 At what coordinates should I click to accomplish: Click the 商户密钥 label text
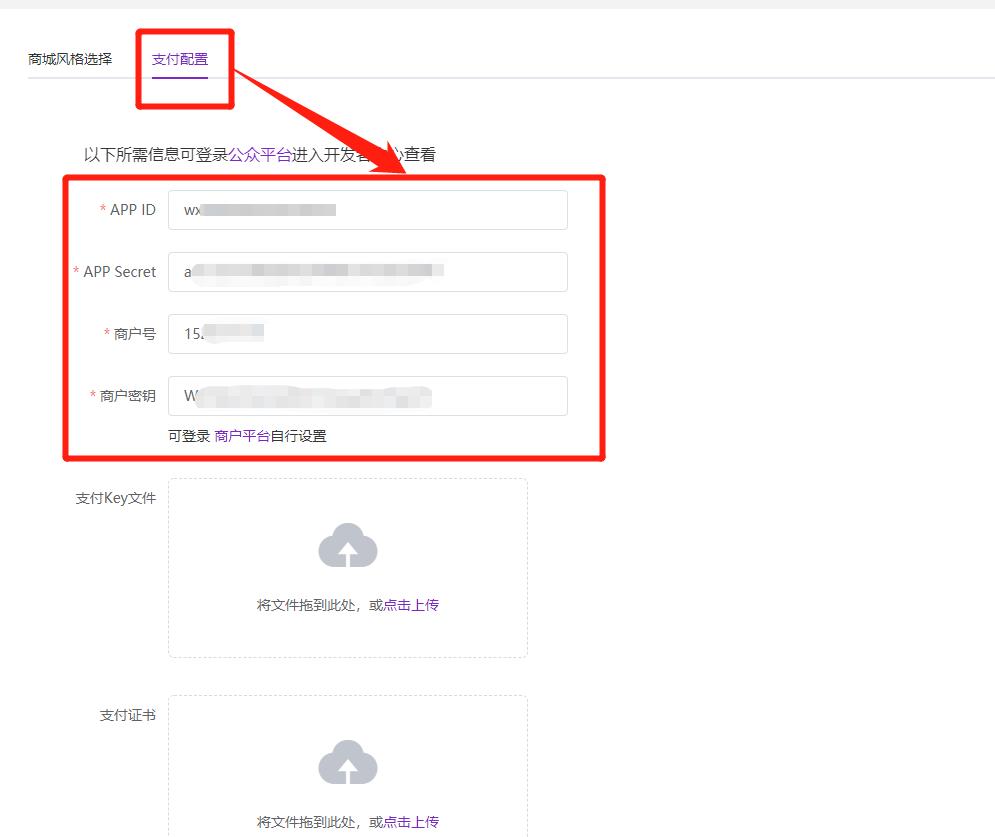pyautogui.click(x=128, y=396)
